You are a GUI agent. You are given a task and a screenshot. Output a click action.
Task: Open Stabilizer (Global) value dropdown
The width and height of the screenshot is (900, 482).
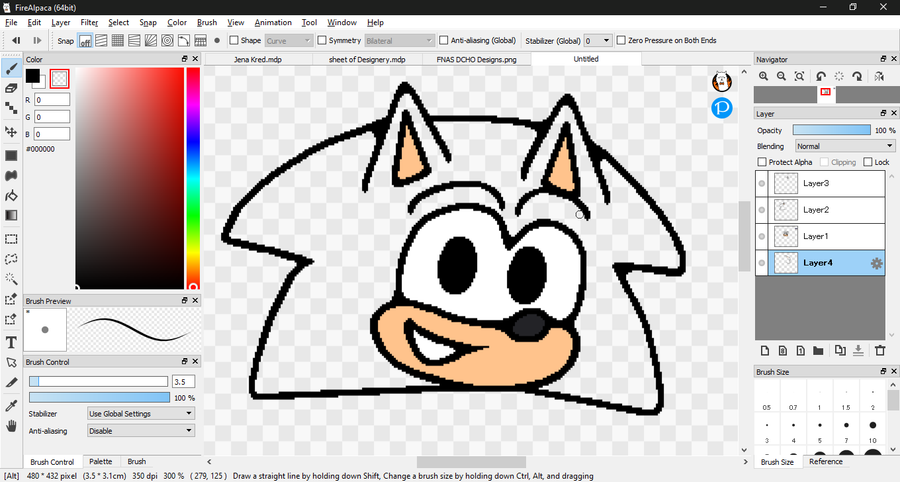point(598,41)
